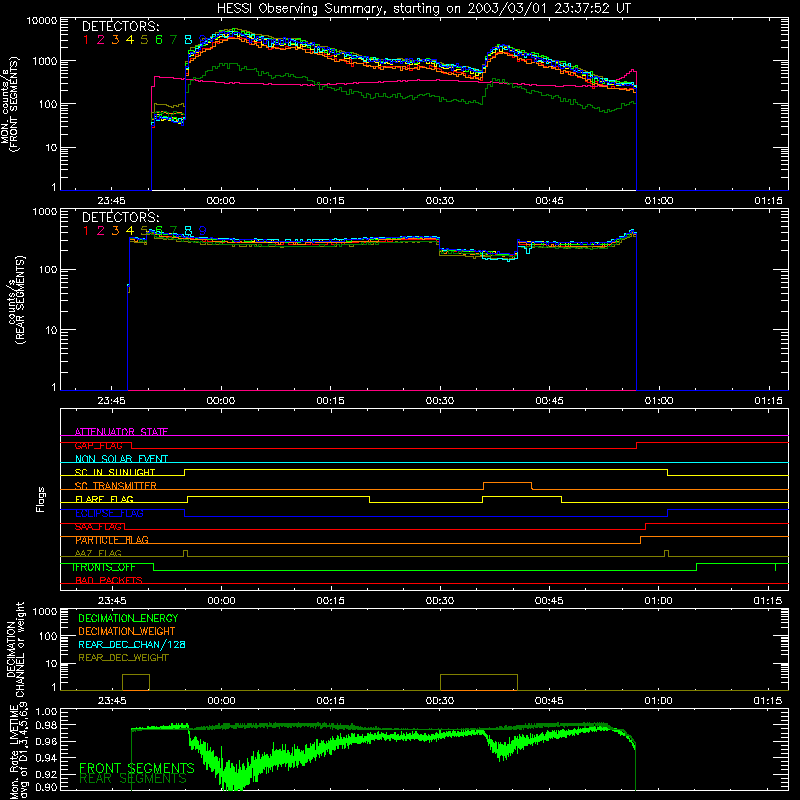Screen dimensions: 800x800
Task: Click the REAR_DEC_CHAN/128 legend entry
Action: [x=132, y=644]
